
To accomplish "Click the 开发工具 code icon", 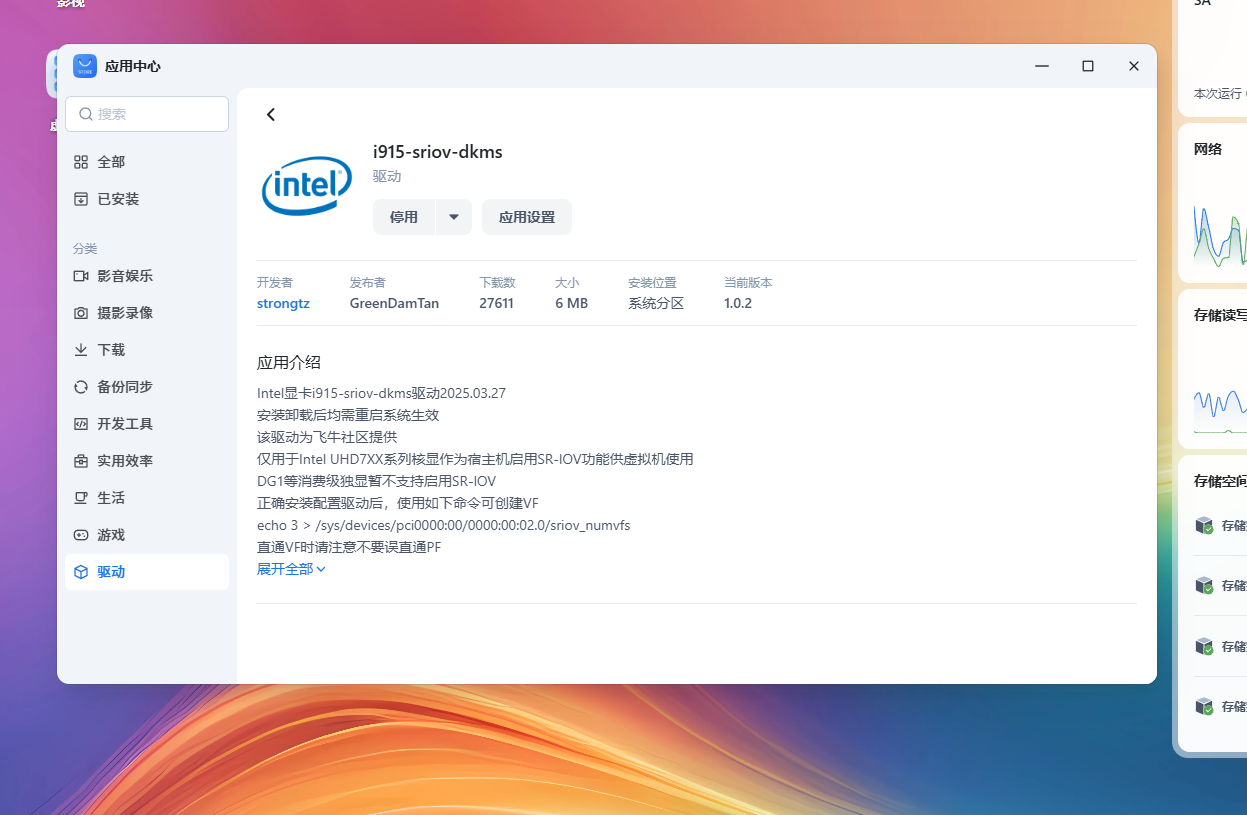I will tap(81, 424).
